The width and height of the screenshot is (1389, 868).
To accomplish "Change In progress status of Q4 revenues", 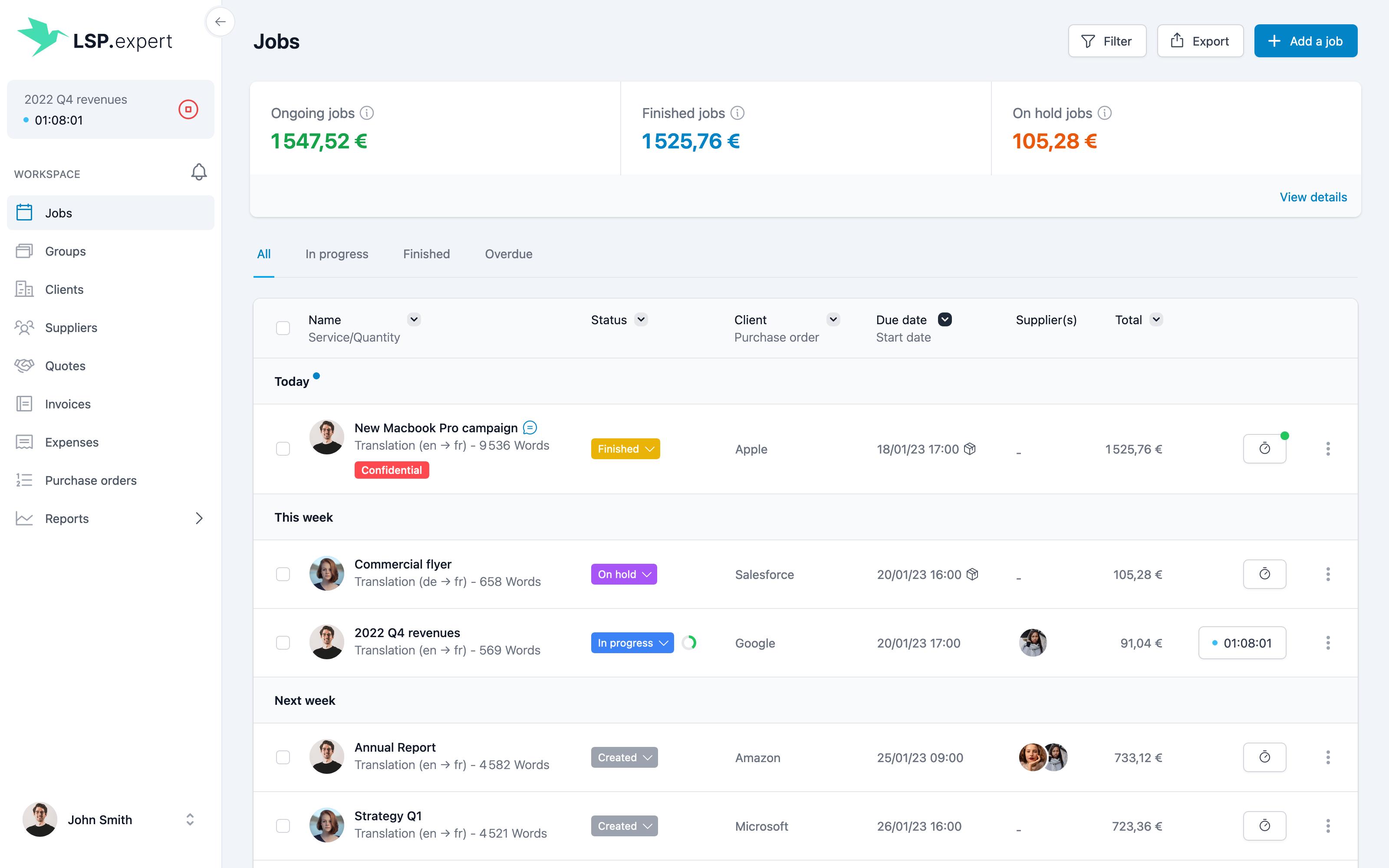I will (x=632, y=643).
